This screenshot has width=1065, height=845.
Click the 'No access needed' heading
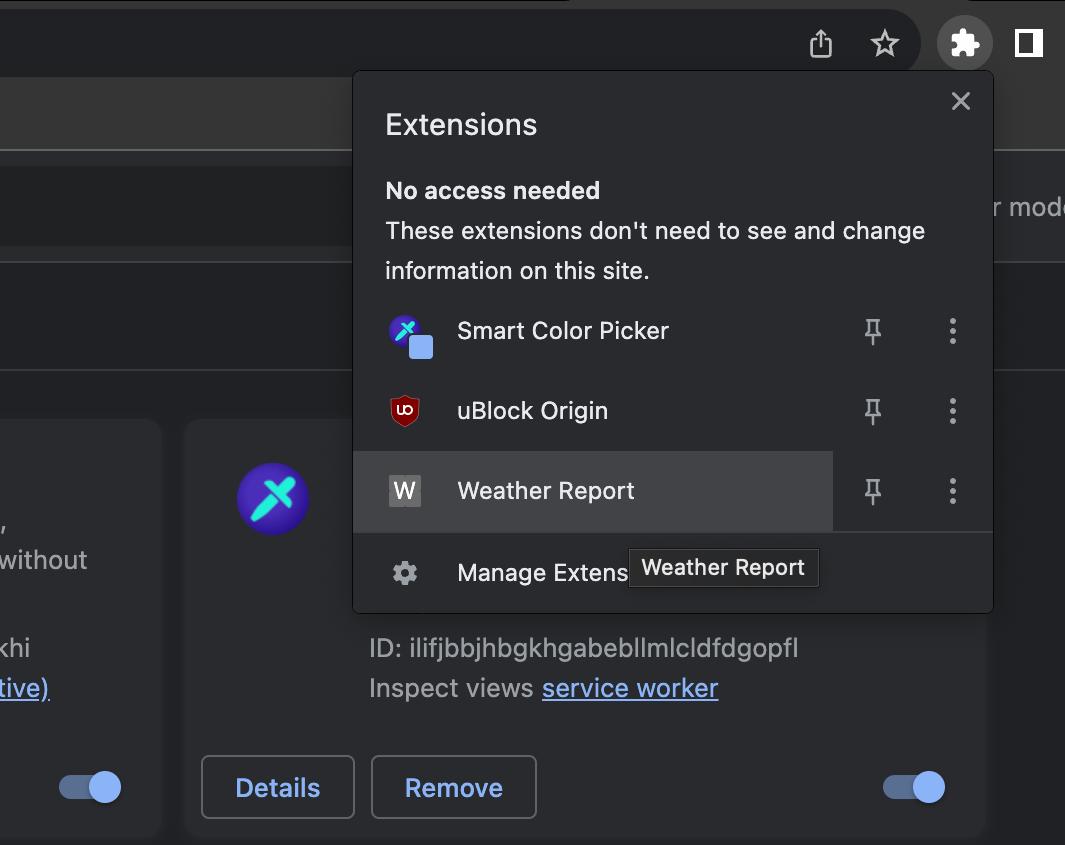click(492, 191)
